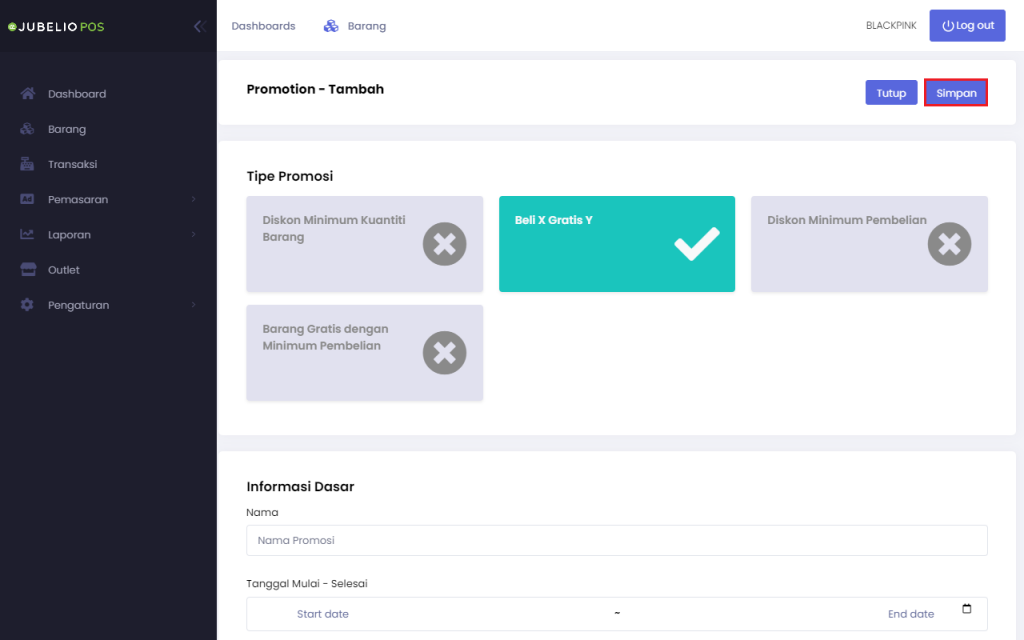Click X icon on Barang Gratis dengan Minimum Pembelian
This screenshot has height=640, width=1024.
(444, 353)
